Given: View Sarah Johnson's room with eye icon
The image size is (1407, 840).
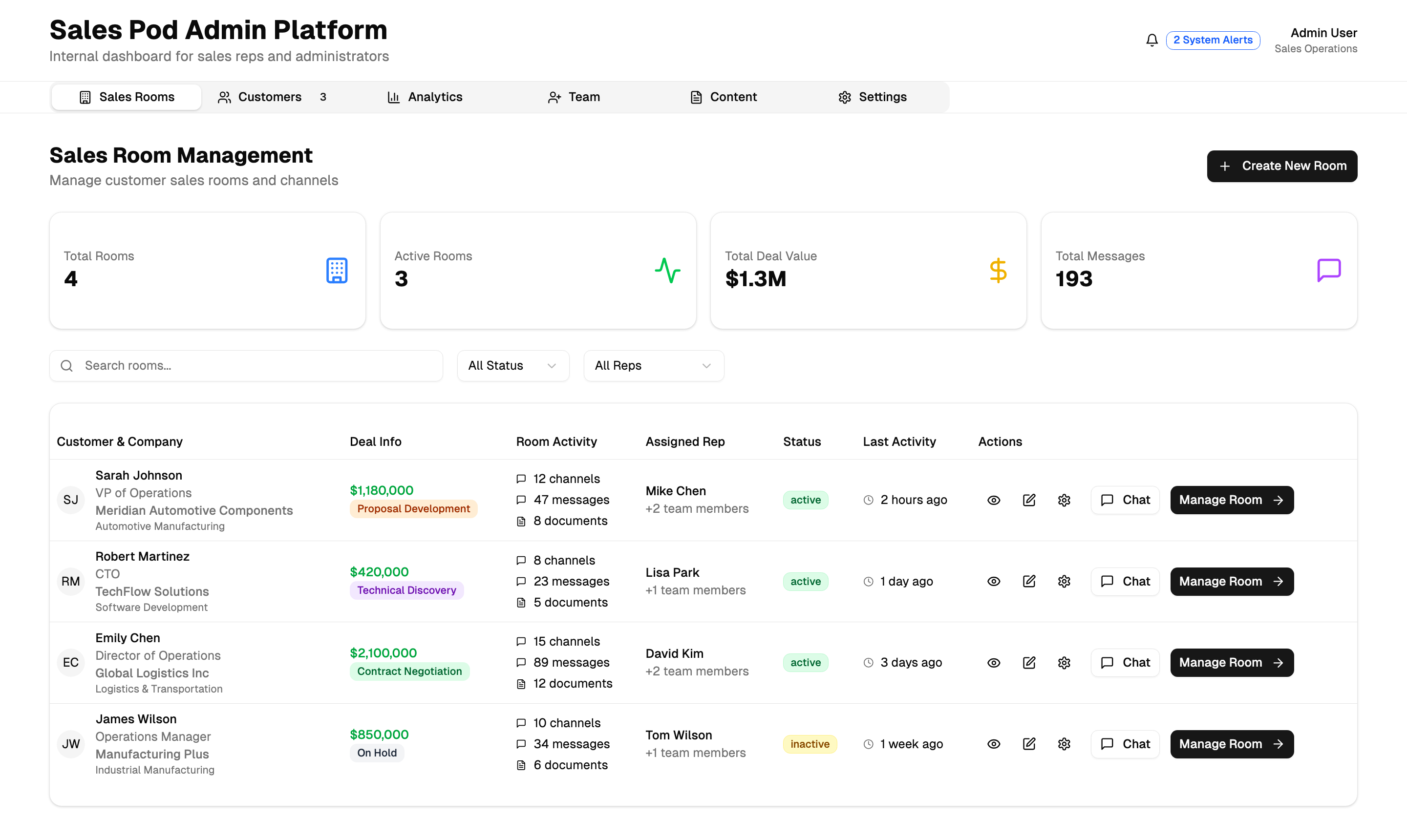Looking at the screenshot, I should pyautogui.click(x=994, y=500).
